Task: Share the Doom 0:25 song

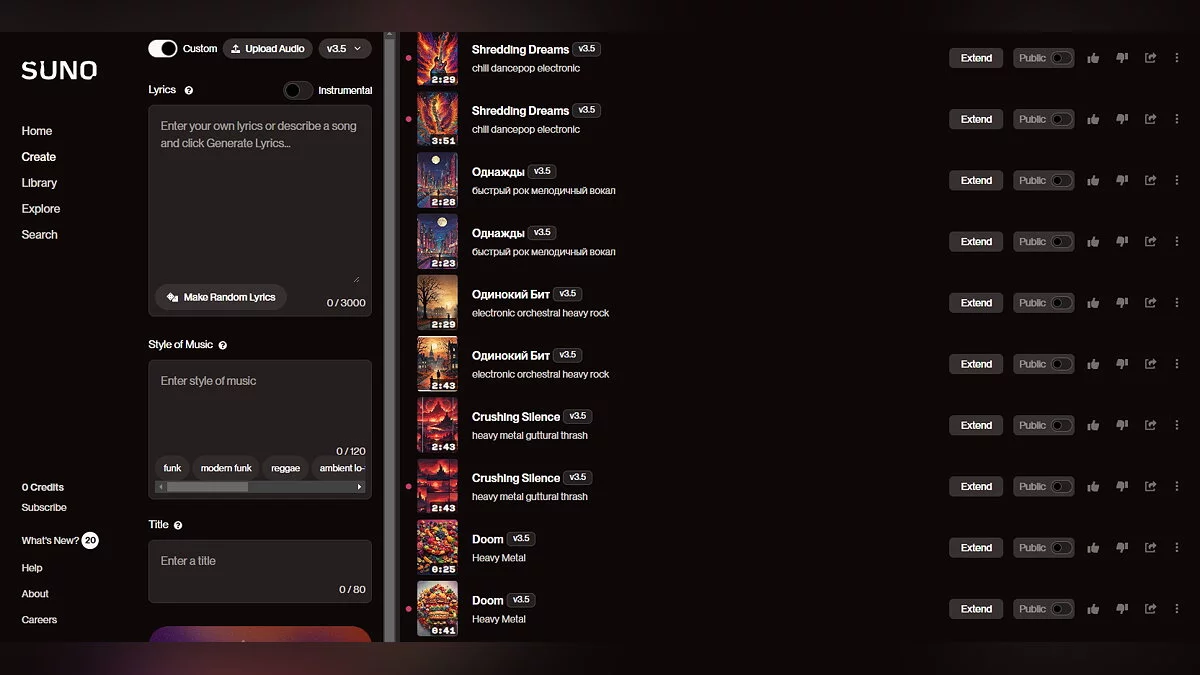Action: coord(1150,547)
